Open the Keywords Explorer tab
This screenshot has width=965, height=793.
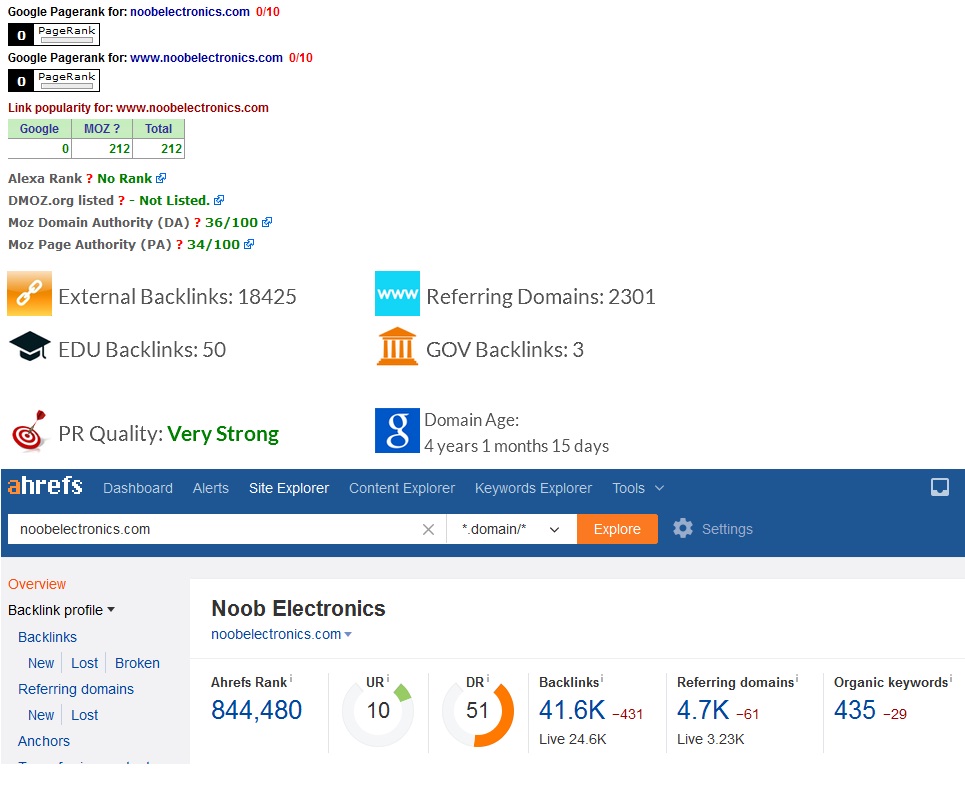533,488
